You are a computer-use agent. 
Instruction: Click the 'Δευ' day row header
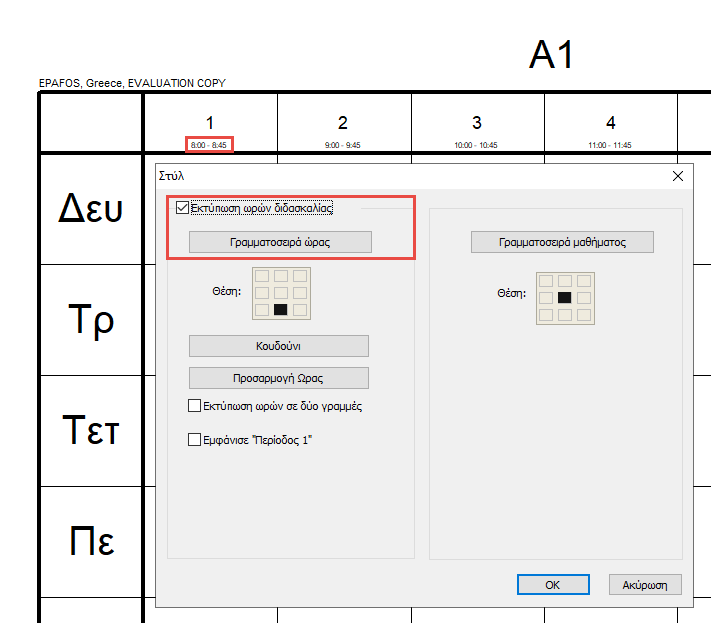click(x=91, y=209)
